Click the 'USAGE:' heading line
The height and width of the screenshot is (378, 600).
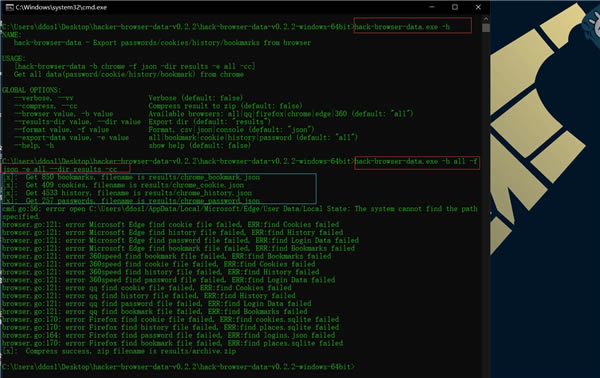coord(13,59)
